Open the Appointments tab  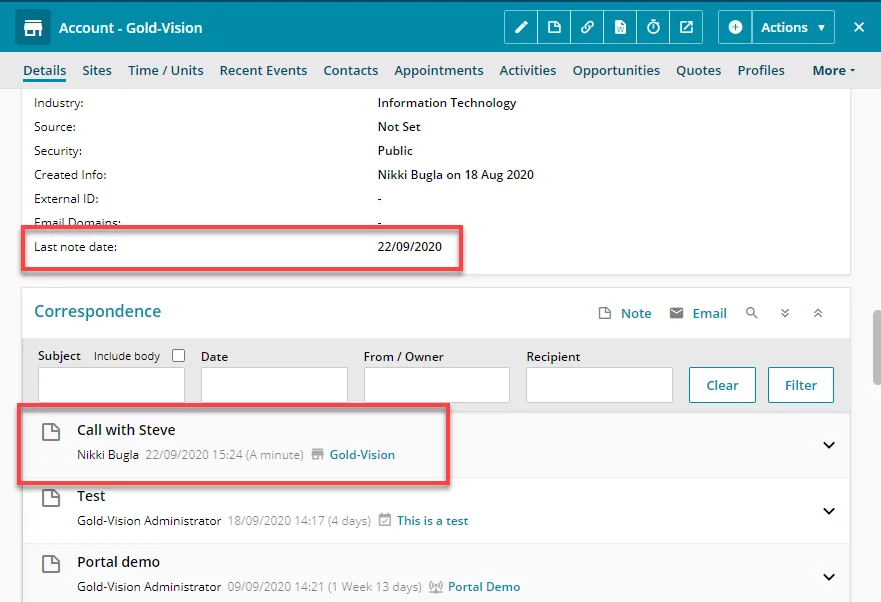pyautogui.click(x=438, y=70)
